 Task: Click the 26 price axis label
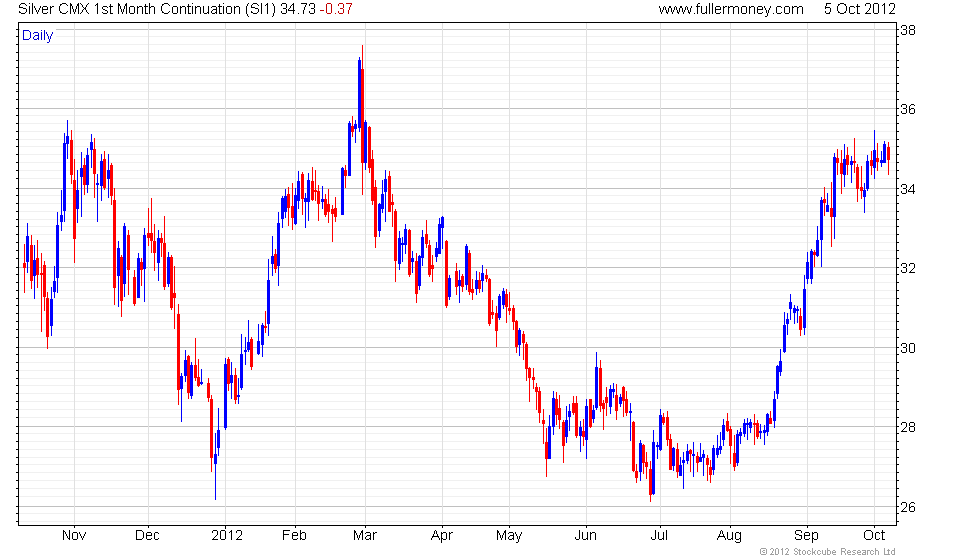pos(908,507)
